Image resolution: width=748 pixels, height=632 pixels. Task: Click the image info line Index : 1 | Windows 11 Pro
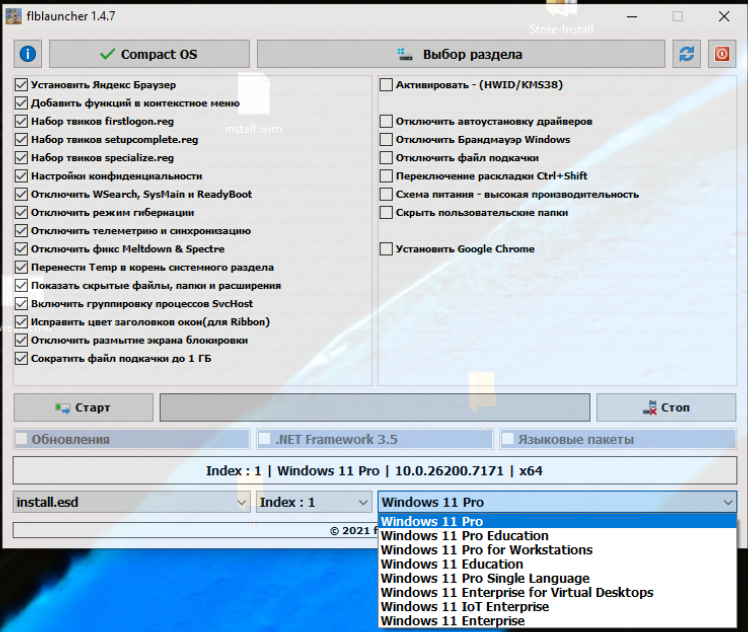point(375,470)
